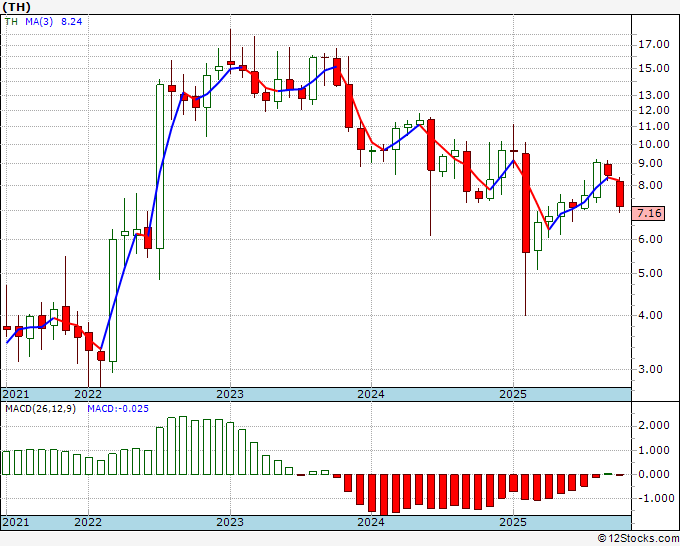
Task: Click the 3.00 price axis label
Action: (x=651, y=369)
